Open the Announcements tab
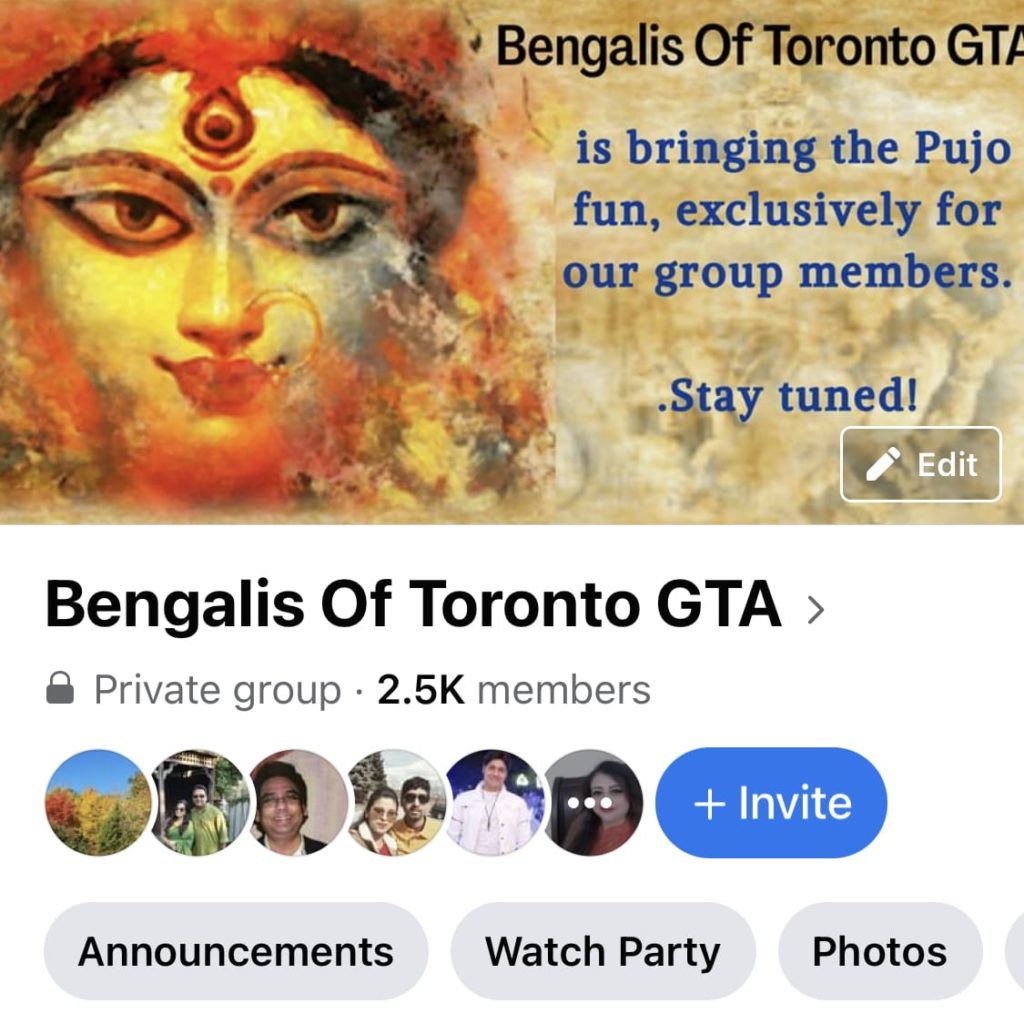This screenshot has height=1024, width=1024. tap(236, 951)
